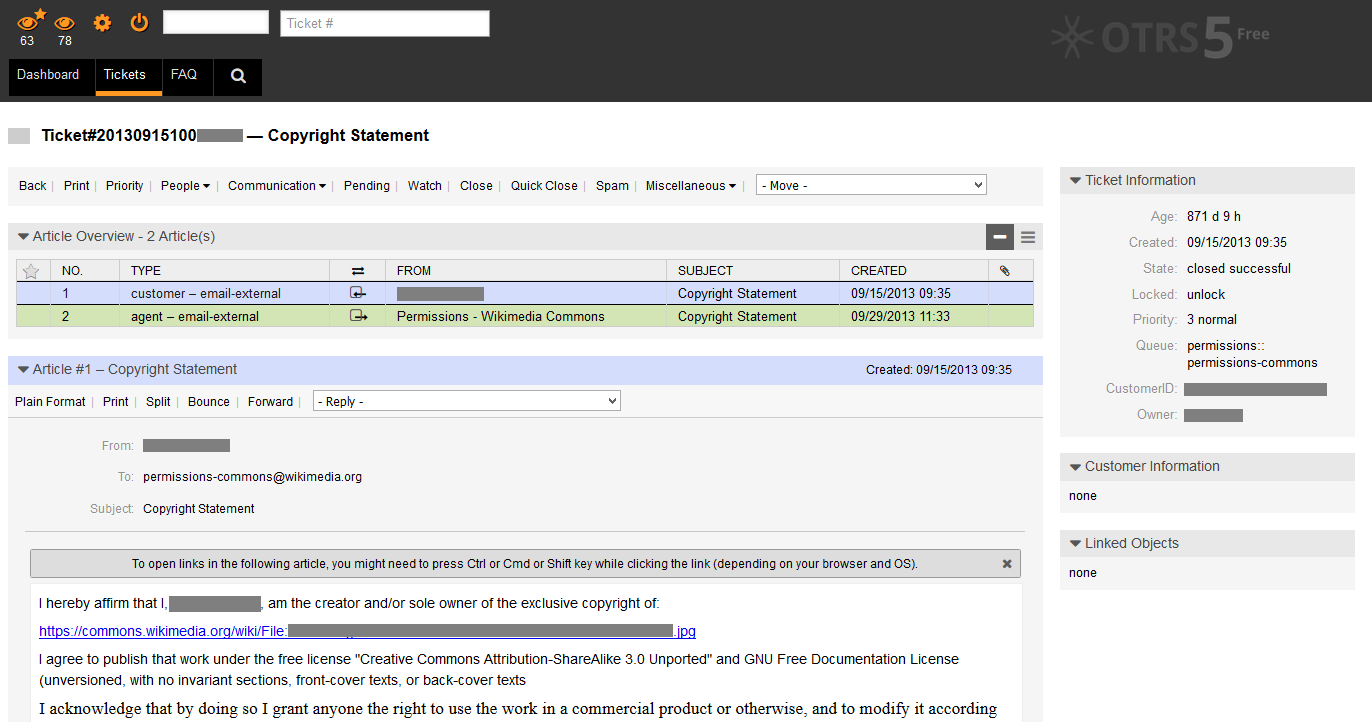Collapse article list with the minus toggle
Screen dimensions: 1372x722
[x=999, y=237]
